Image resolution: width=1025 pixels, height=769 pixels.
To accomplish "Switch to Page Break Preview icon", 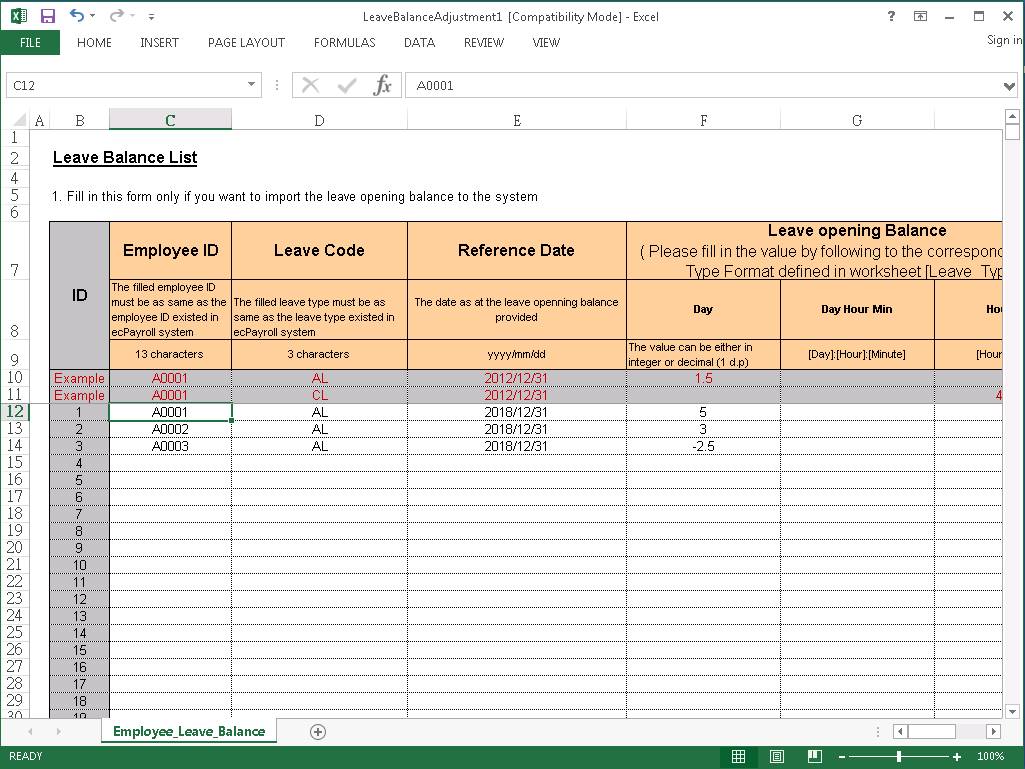I will tap(815, 757).
